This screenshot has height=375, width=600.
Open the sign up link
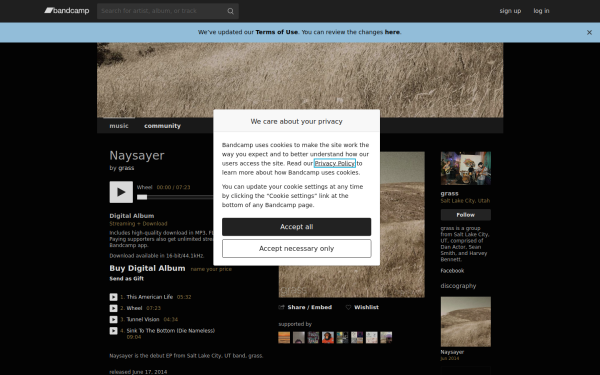pos(510,11)
